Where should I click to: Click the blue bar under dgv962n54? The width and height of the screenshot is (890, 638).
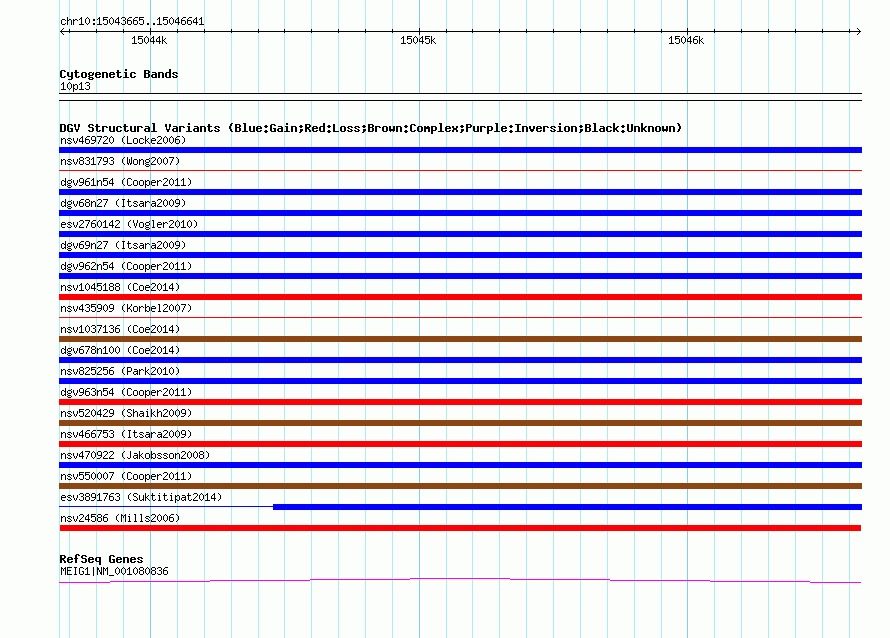[460, 276]
